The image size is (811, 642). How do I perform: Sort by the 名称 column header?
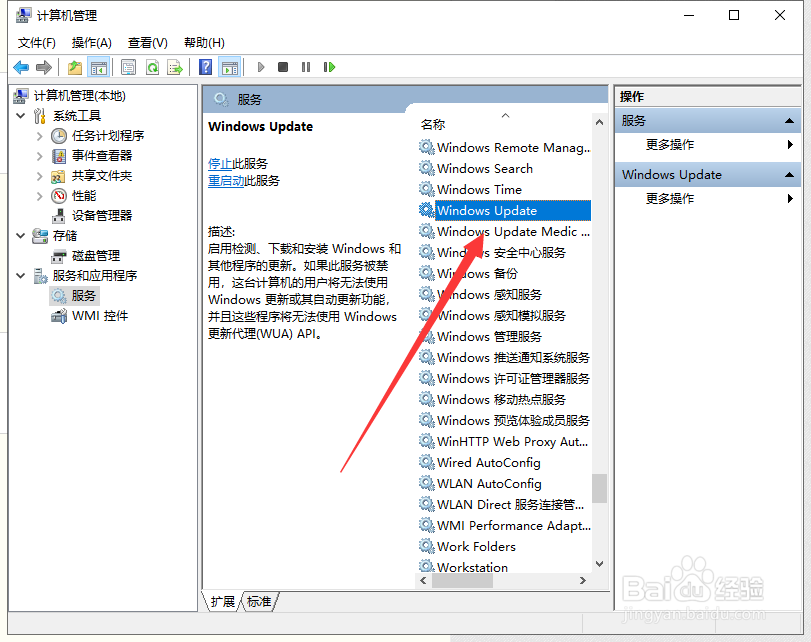pos(433,125)
